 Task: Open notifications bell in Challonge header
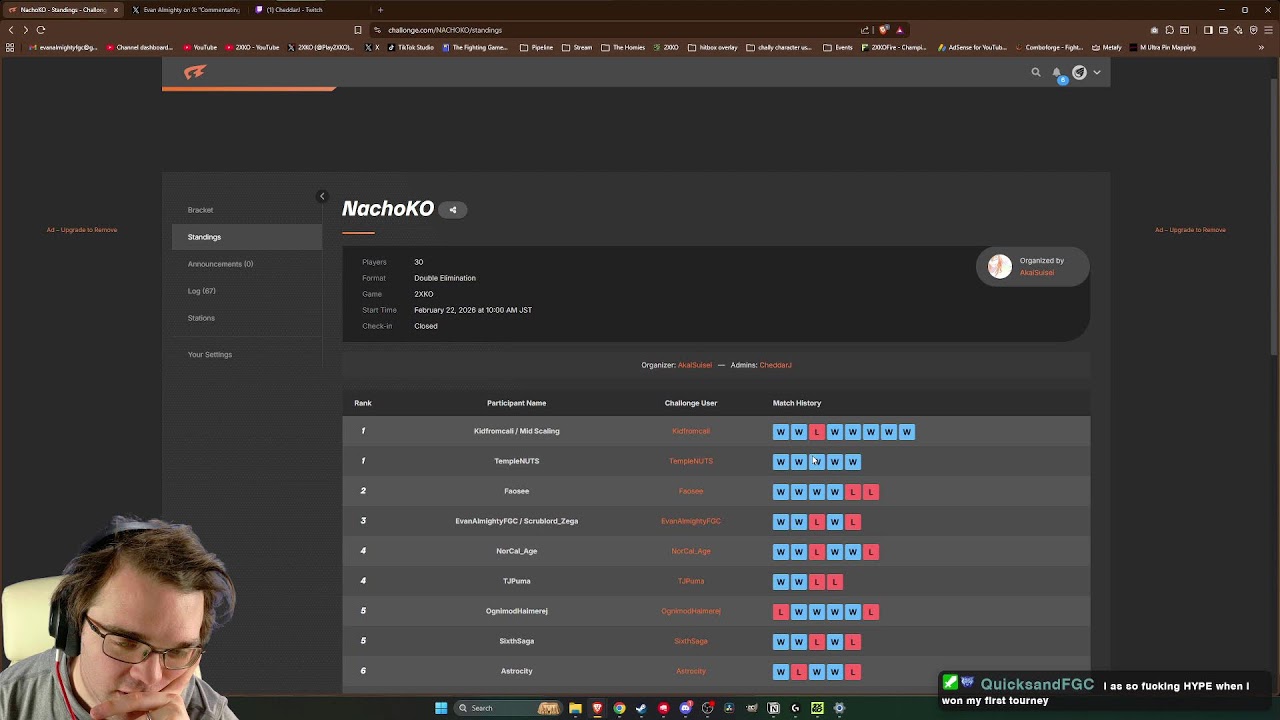coord(1057,73)
